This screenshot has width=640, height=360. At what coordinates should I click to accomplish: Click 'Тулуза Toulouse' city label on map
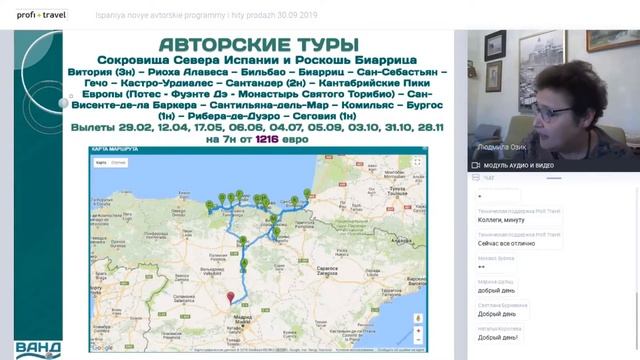[x=397, y=191]
